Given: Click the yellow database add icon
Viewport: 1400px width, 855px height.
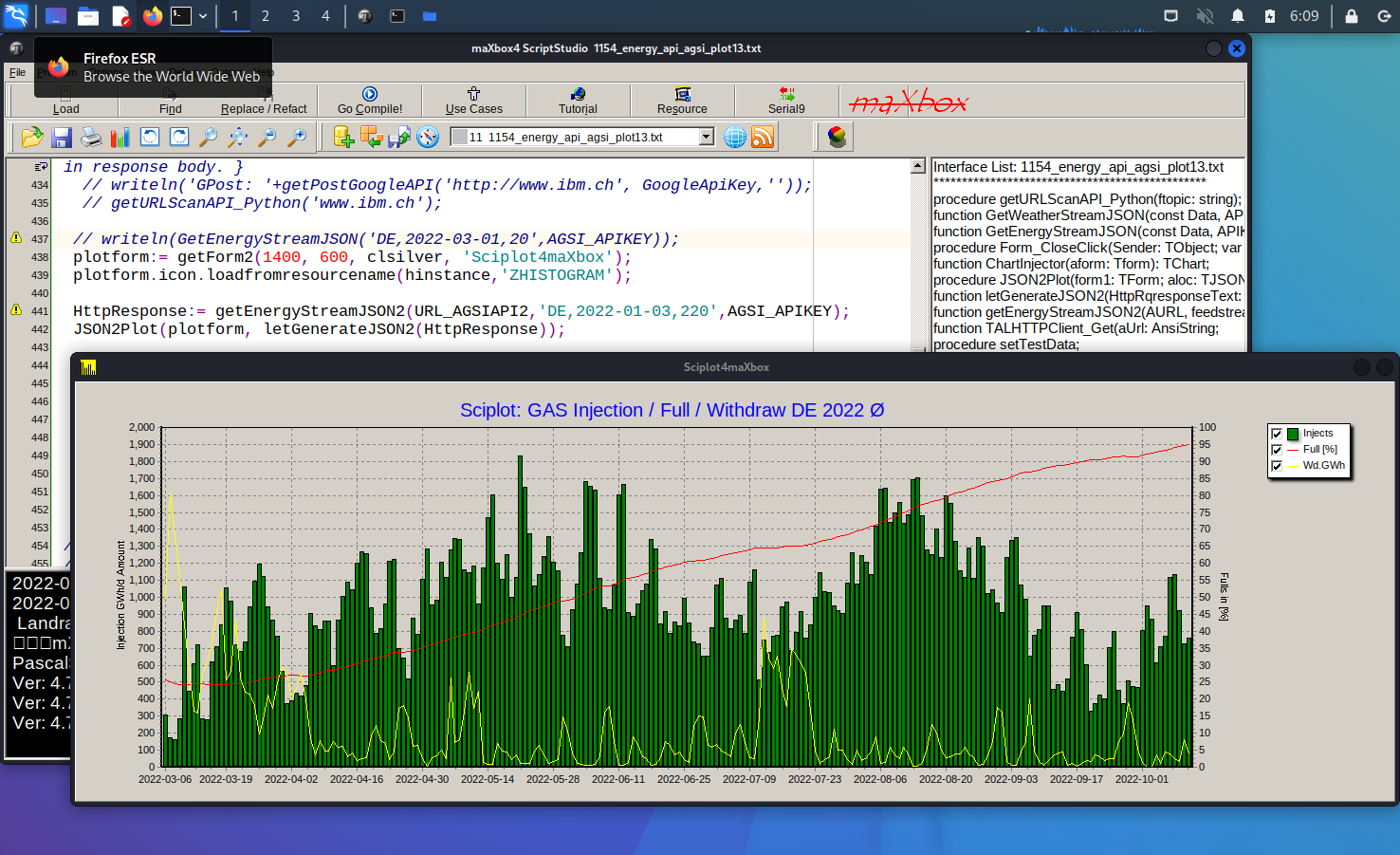Looking at the screenshot, I should tap(343, 138).
